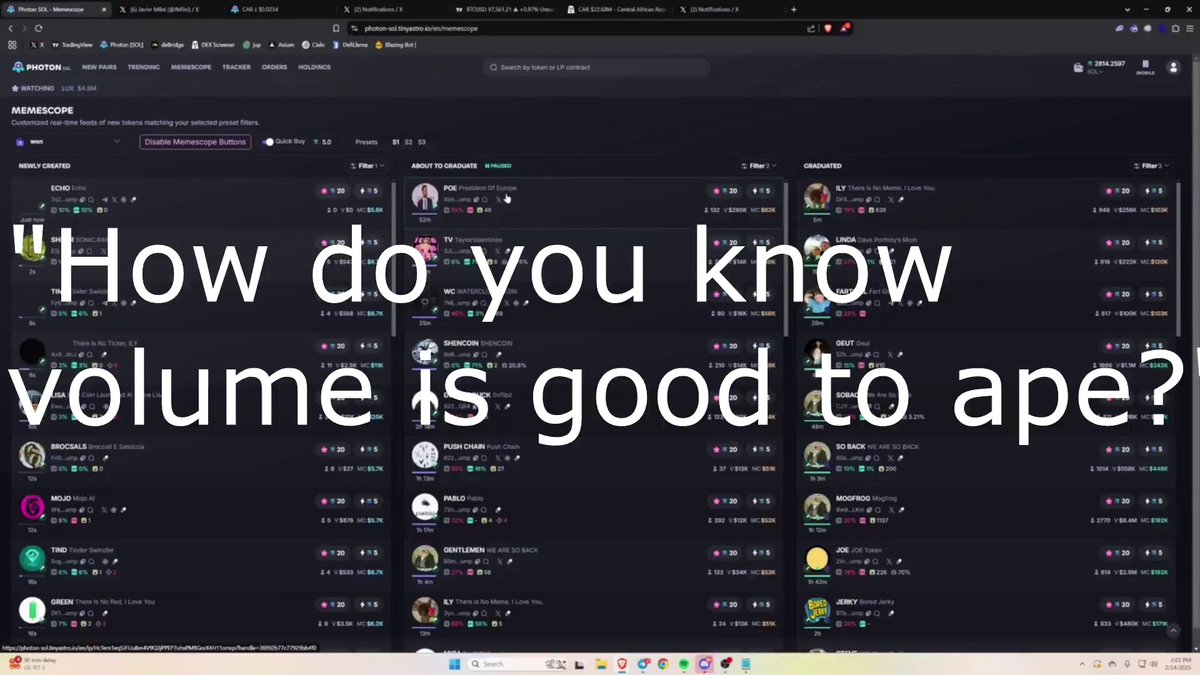Screen dimensions: 1200x675
Task: Click the SD BACK star 20 button
Action: [x=1118, y=449]
